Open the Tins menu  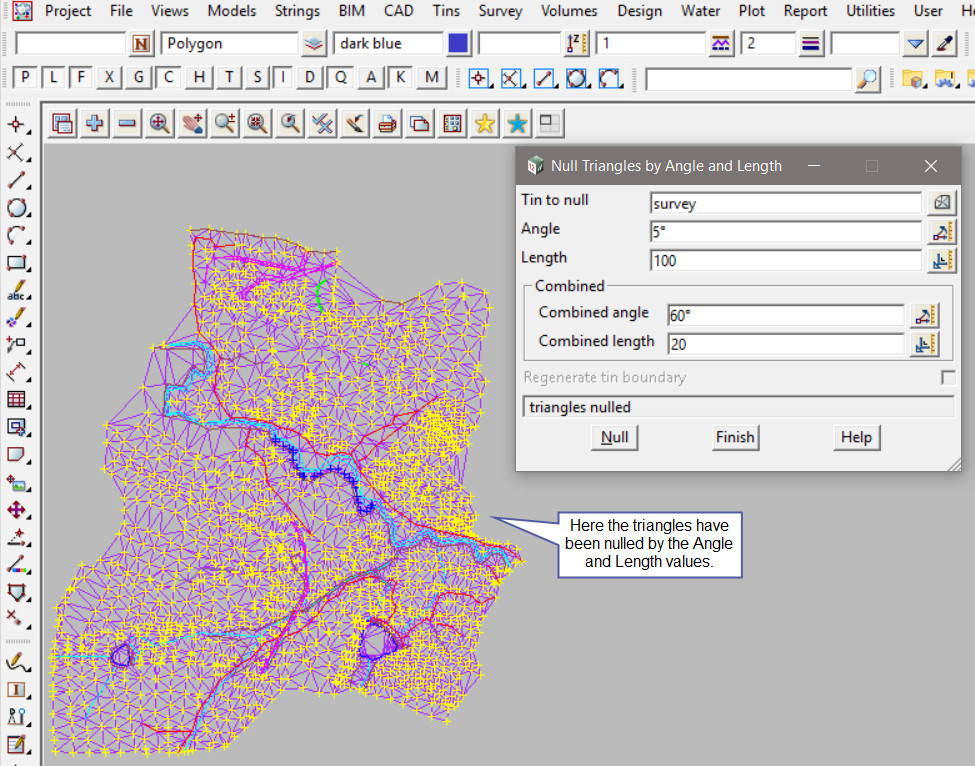(446, 11)
